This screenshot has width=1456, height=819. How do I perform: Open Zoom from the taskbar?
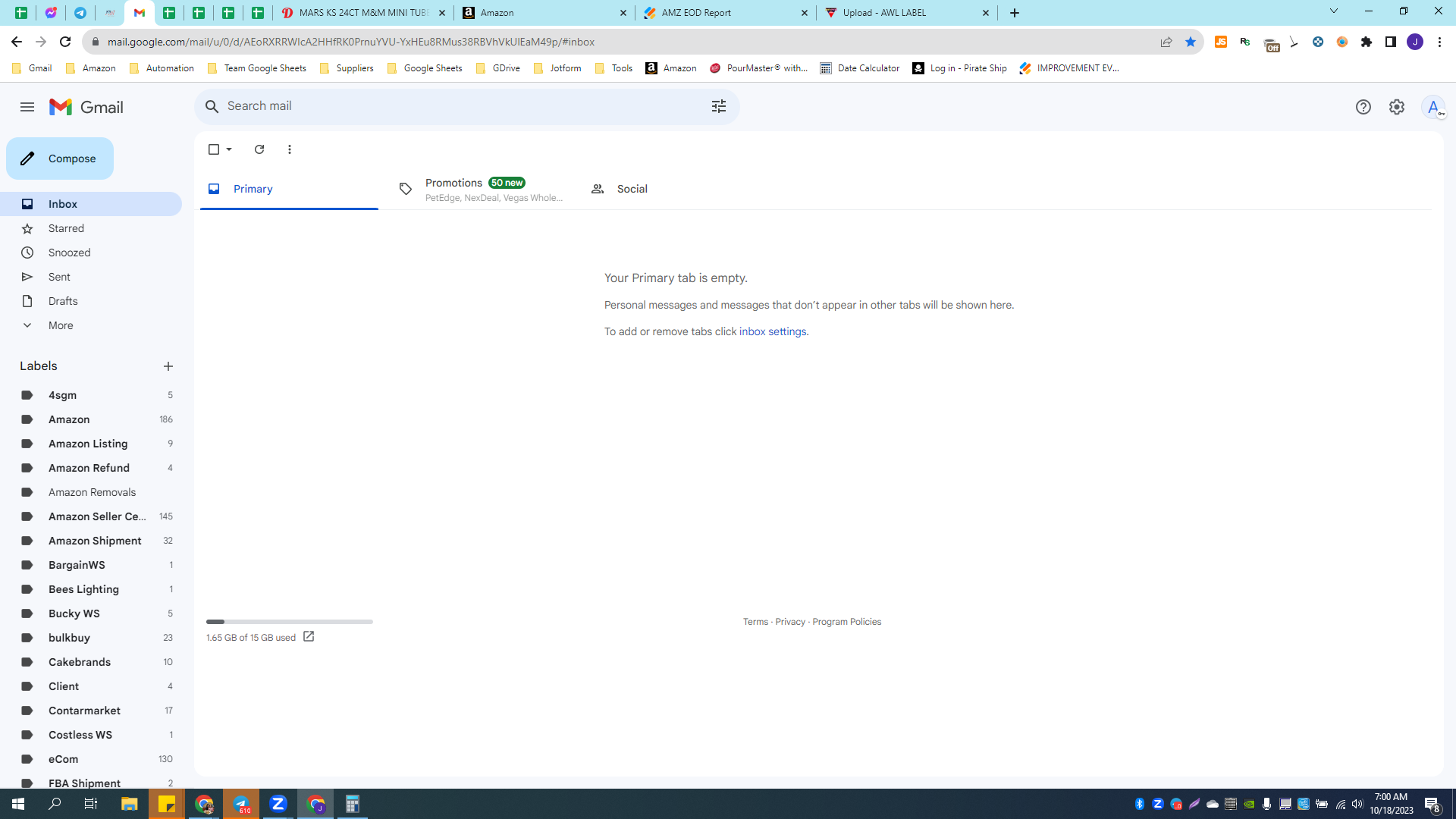point(278,804)
